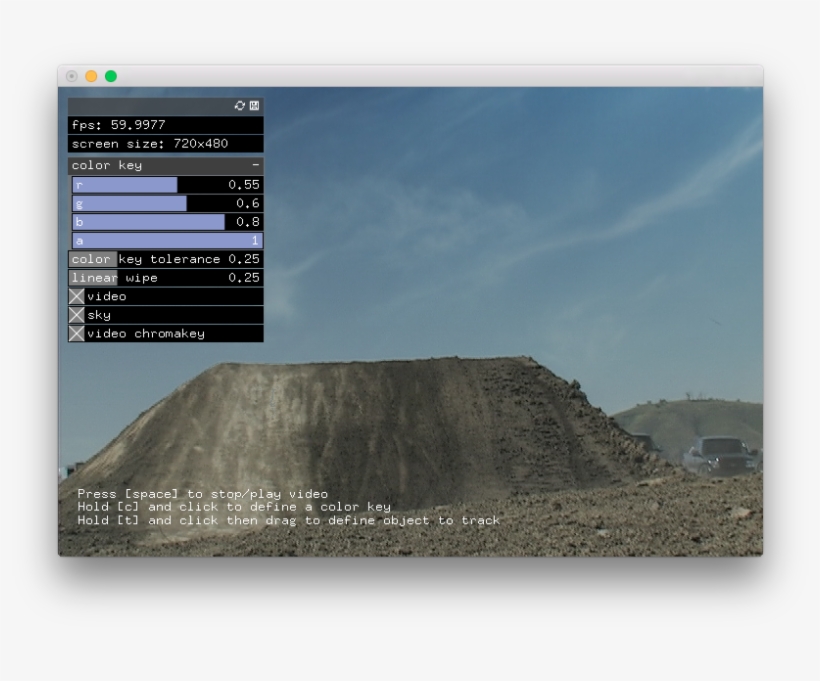Screen dimensions: 820x681
Task: Click the save settings floppy icon
Action: click(254, 106)
